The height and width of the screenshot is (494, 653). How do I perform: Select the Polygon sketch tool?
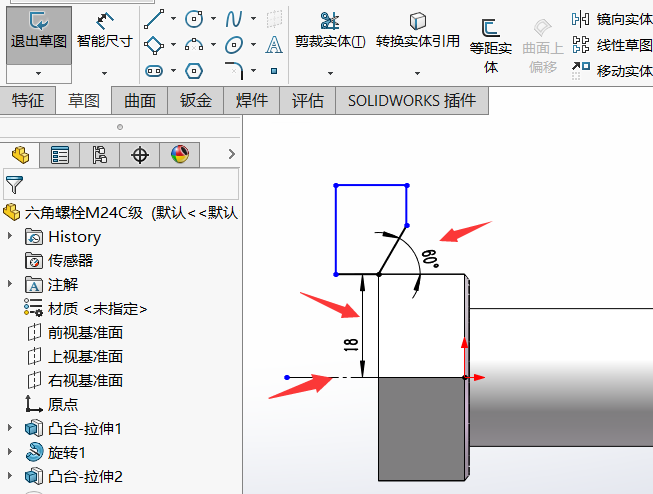(194, 71)
